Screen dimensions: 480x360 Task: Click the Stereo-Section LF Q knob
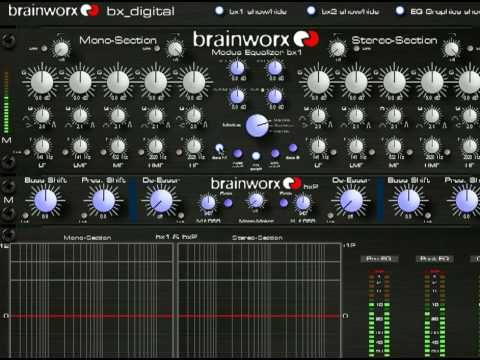(x=318, y=116)
